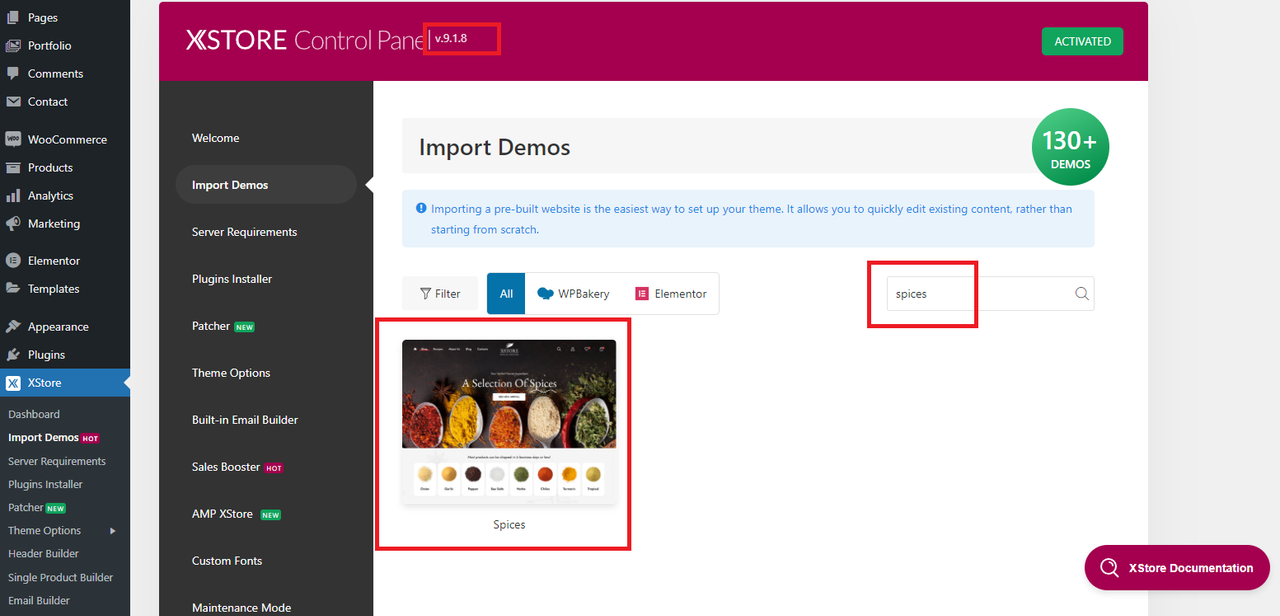Click the Elementor sidebar icon
Image resolution: width=1280 pixels, height=616 pixels.
coord(13,261)
